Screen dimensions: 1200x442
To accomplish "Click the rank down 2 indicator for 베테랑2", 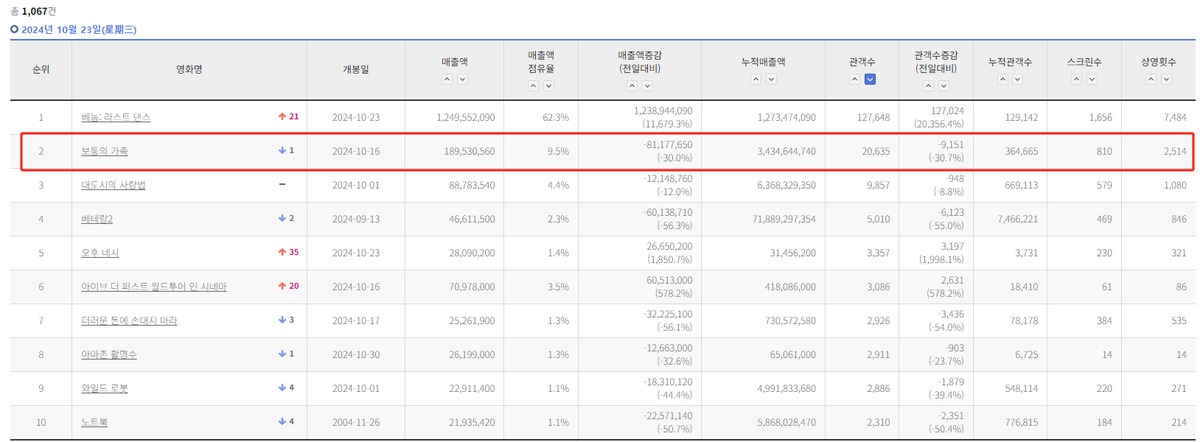I will pyautogui.click(x=286, y=218).
